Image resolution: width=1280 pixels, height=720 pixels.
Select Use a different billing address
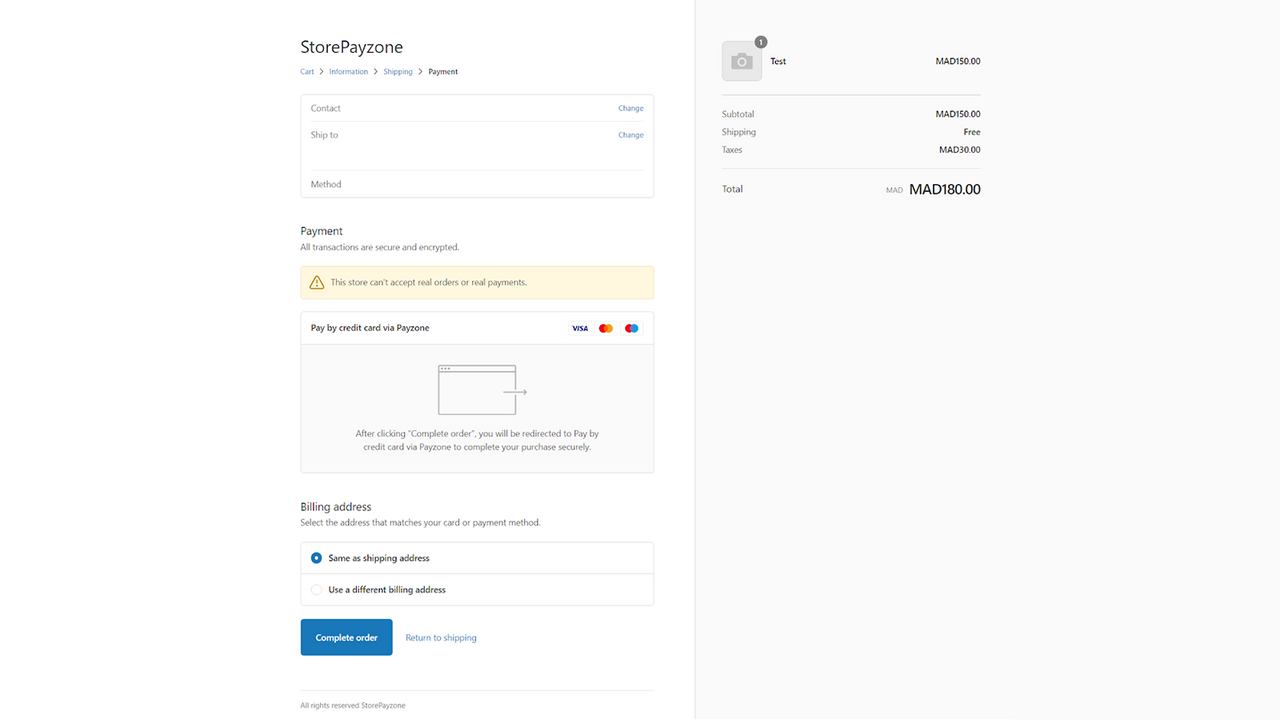477,590
